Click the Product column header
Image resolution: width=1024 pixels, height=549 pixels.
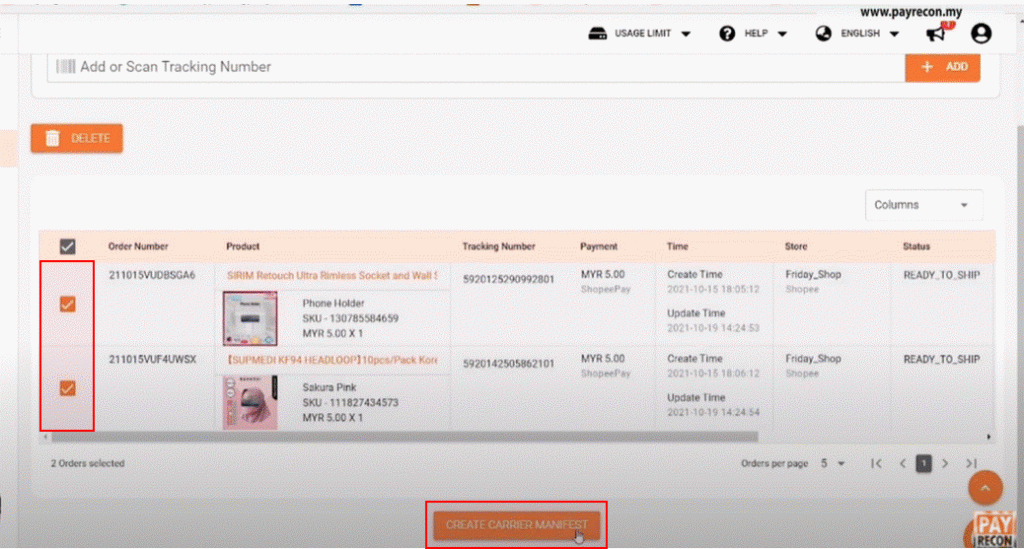pyautogui.click(x=242, y=247)
